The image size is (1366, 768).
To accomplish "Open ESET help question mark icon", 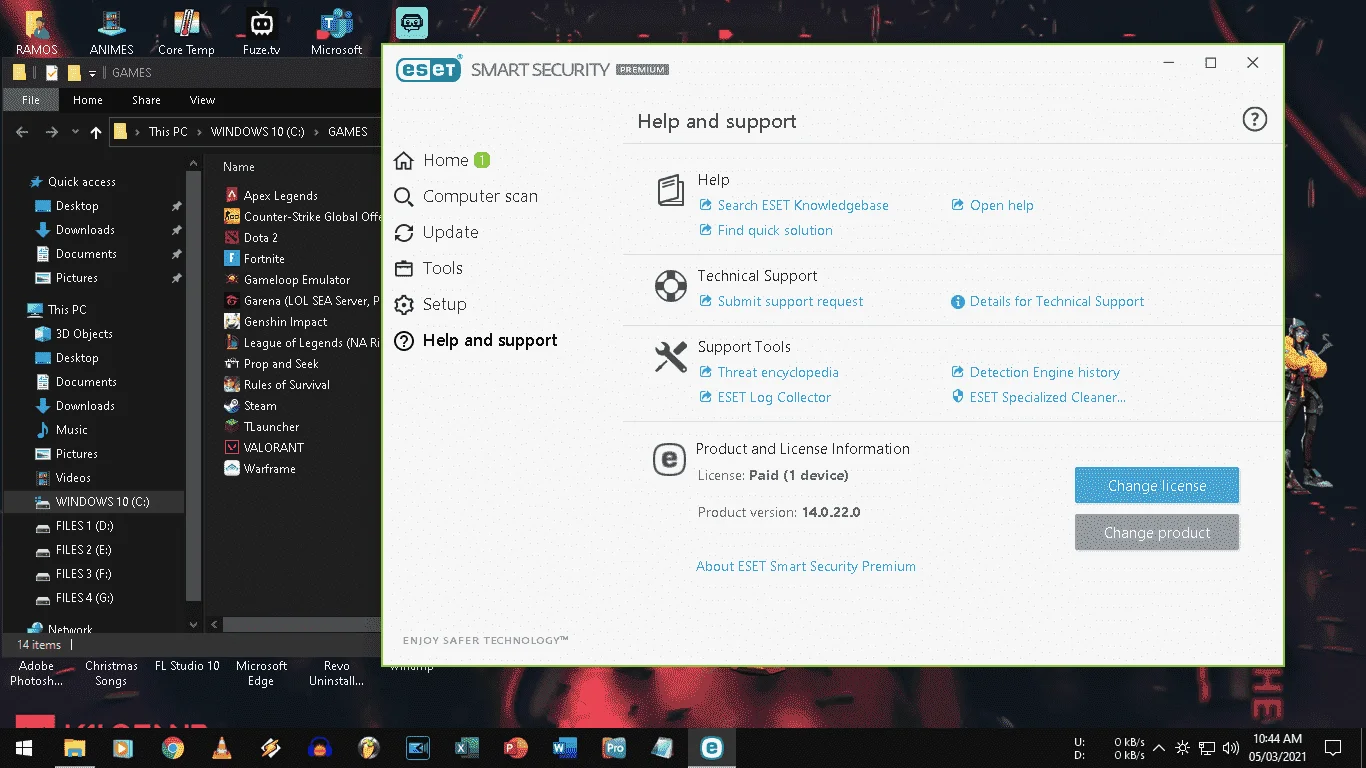I will pos(1254,120).
